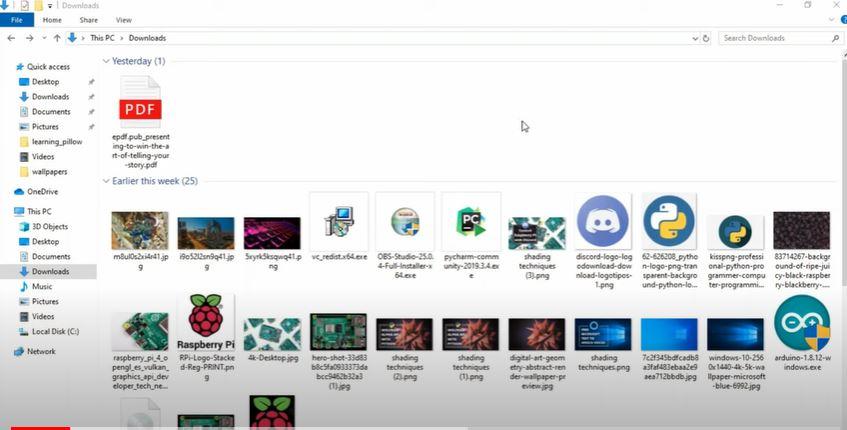847x430 pixels.
Task: Click the Up one level arrow
Action: click(57, 38)
